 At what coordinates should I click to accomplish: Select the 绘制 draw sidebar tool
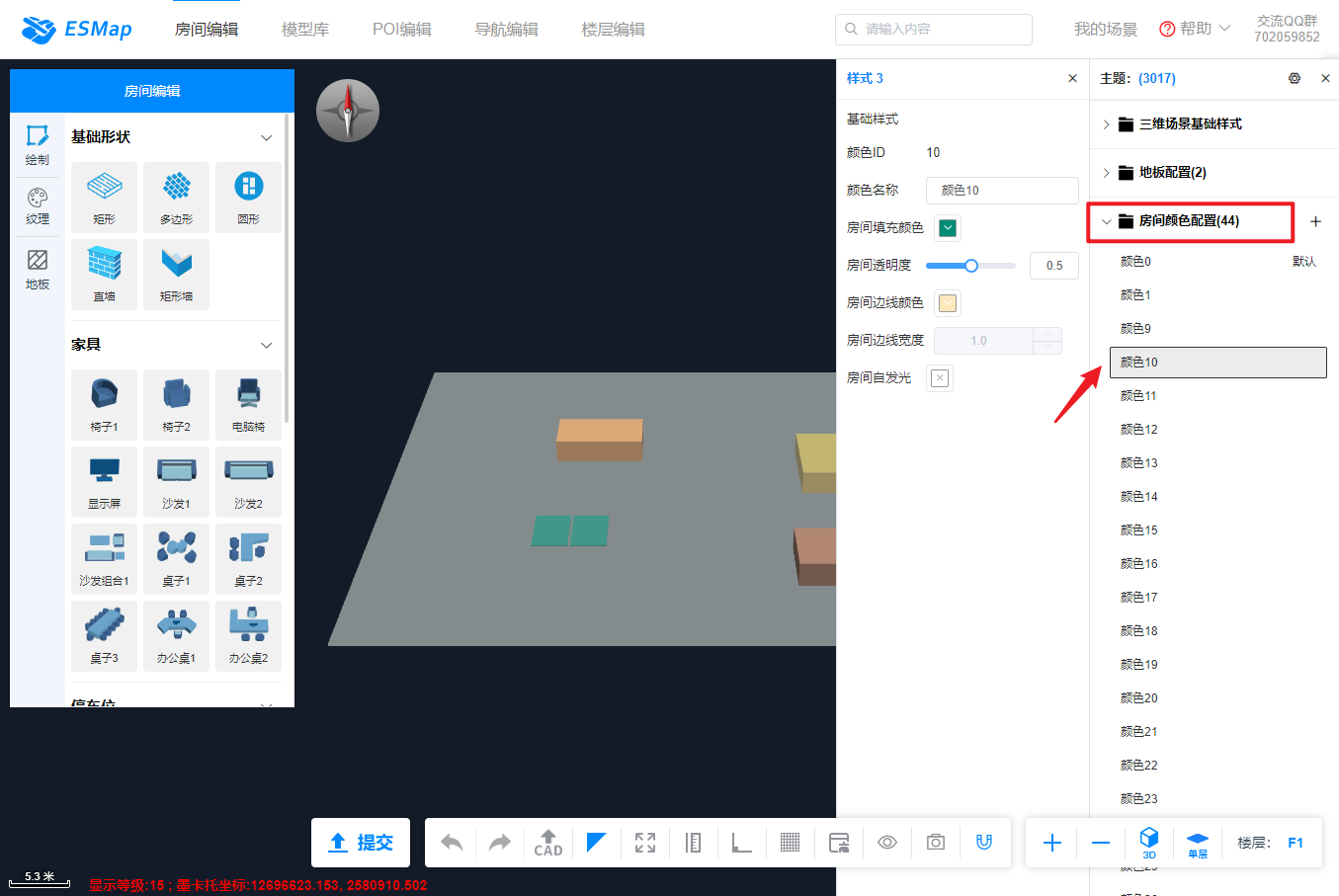pos(38,145)
